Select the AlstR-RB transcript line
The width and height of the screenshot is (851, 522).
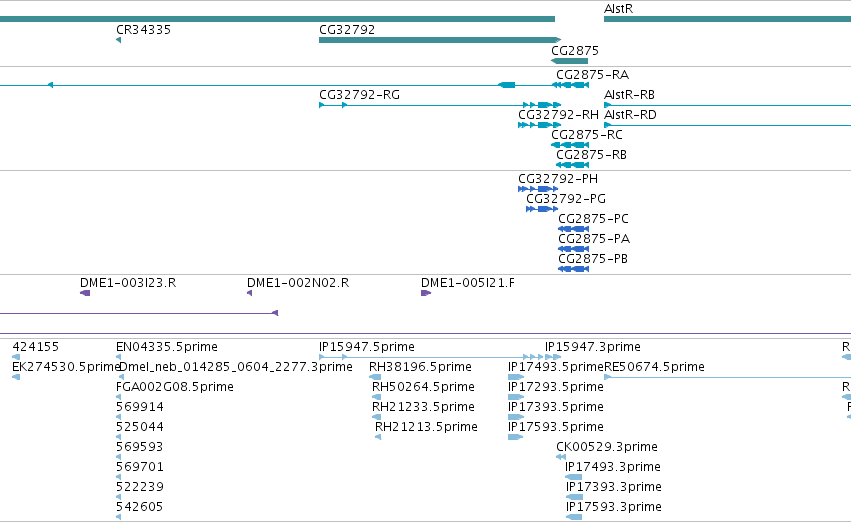coord(727,105)
